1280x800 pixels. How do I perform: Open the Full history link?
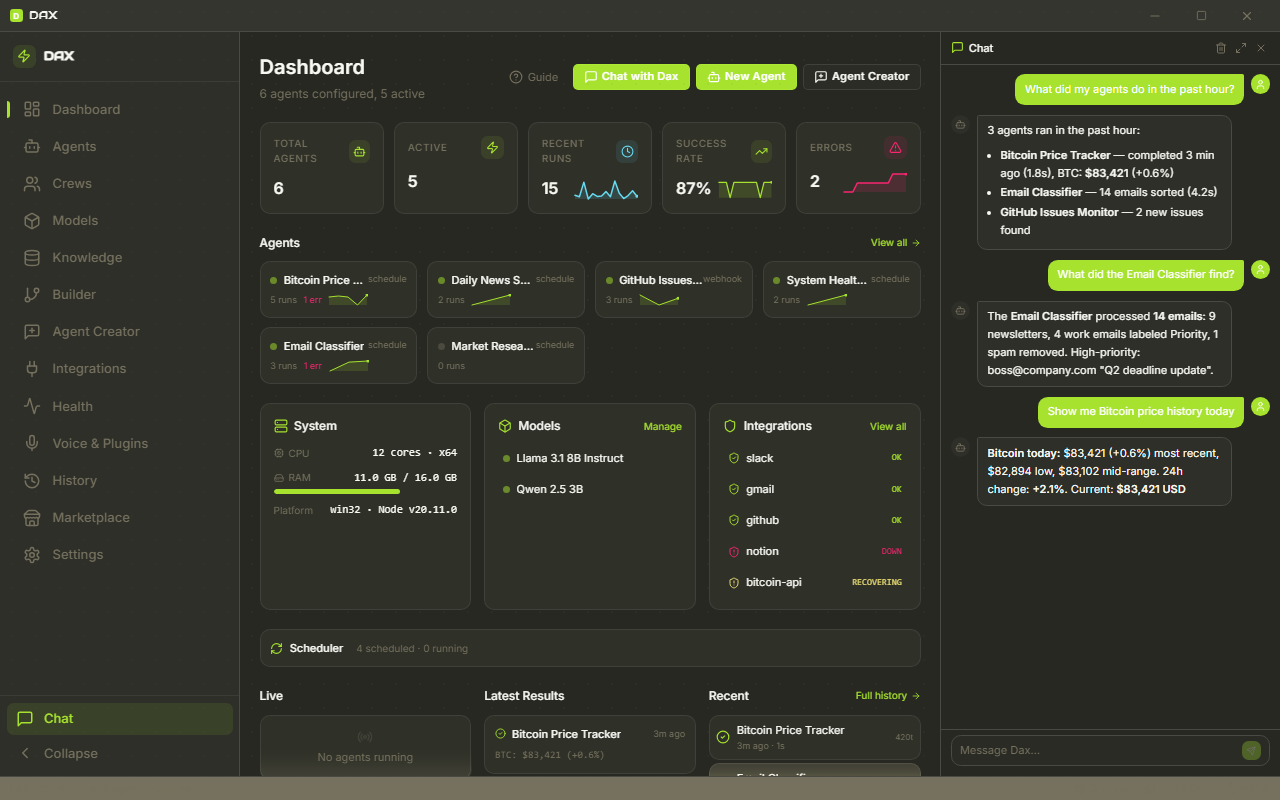pos(888,696)
